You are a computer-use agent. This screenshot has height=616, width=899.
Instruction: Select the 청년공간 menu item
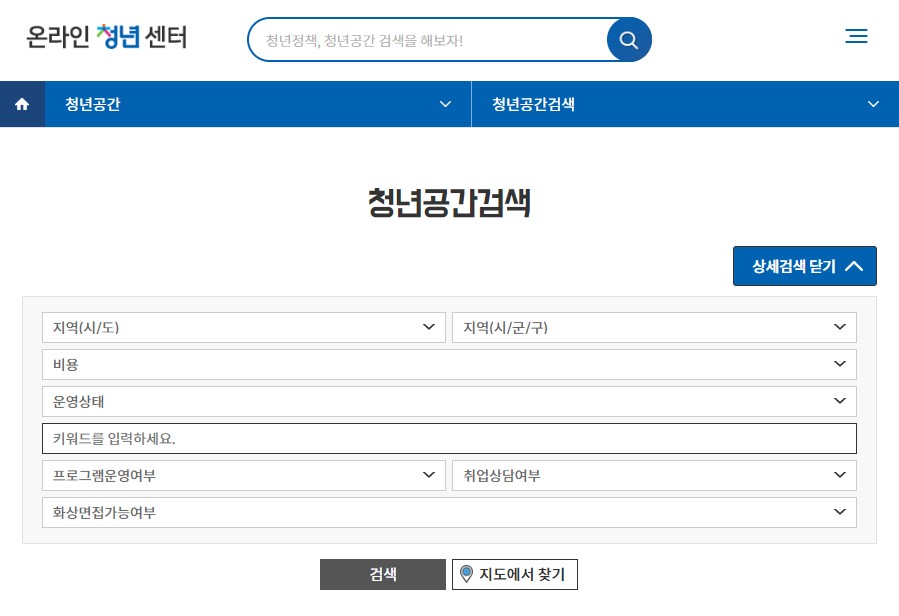90,104
